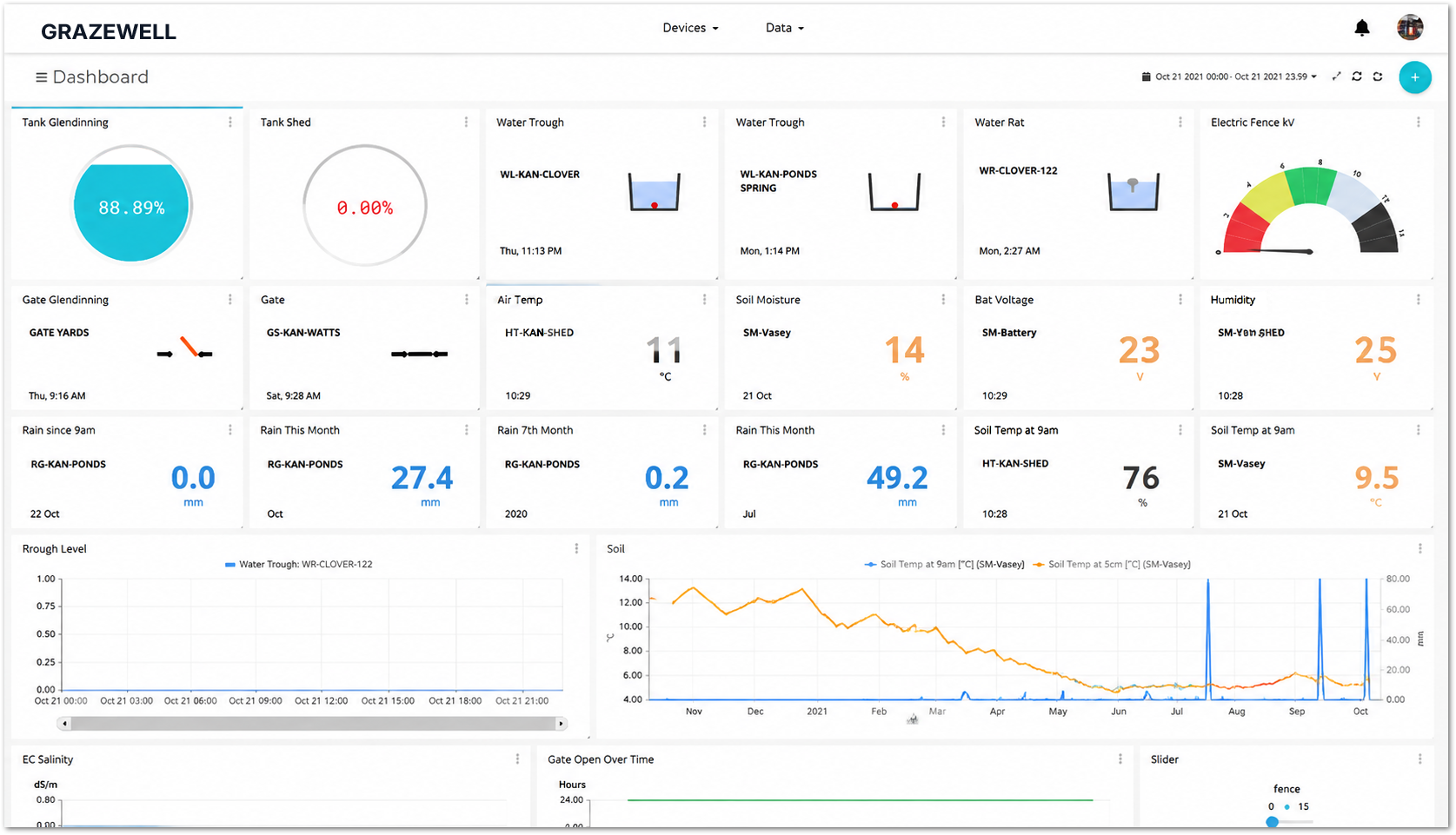Click the Rrough Level chart horizontal scrollbar

click(313, 723)
